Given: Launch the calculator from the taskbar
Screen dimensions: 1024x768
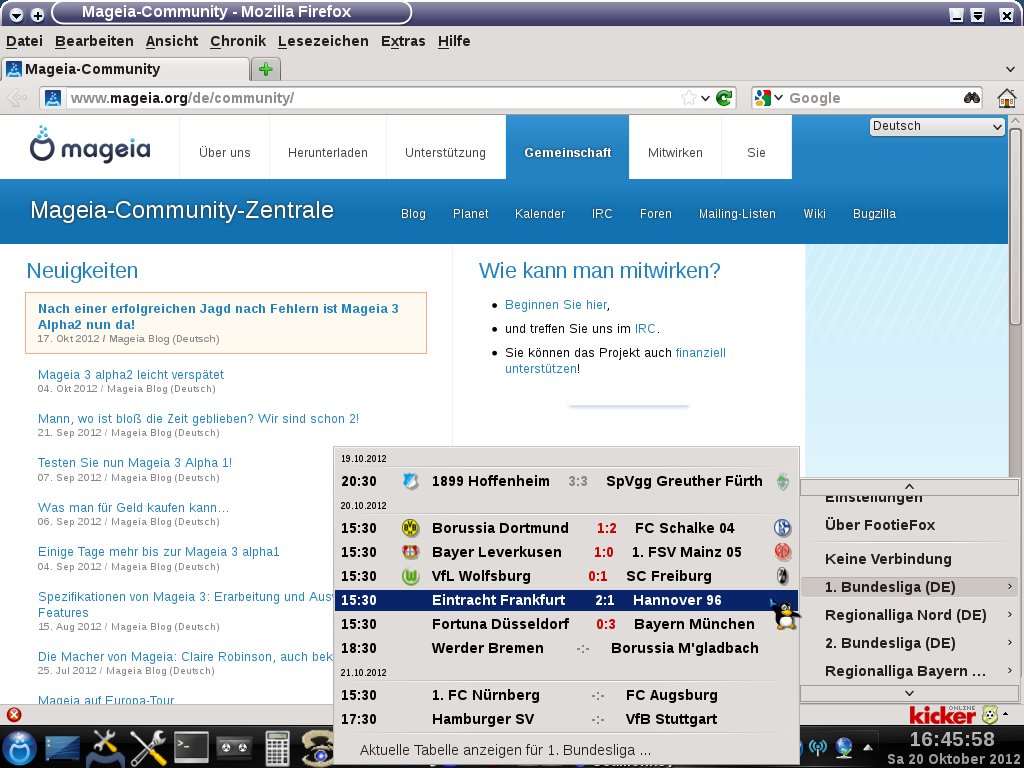Looking at the screenshot, I should 278,748.
